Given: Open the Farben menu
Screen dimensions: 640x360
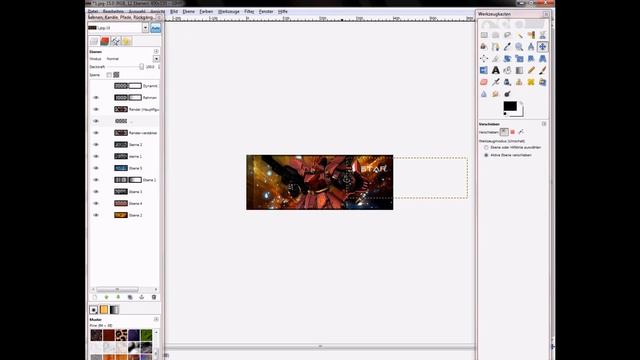Looking at the screenshot, I should point(206,11).
